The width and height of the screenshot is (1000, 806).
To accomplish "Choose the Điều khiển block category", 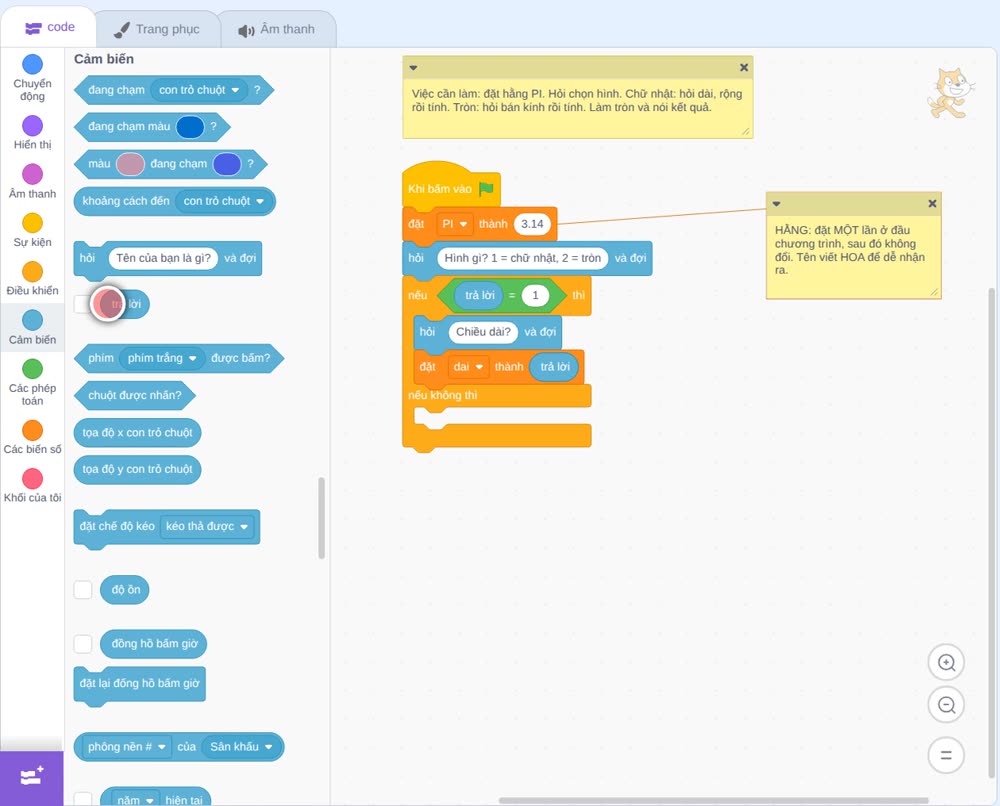I will [x=33, y=279].
